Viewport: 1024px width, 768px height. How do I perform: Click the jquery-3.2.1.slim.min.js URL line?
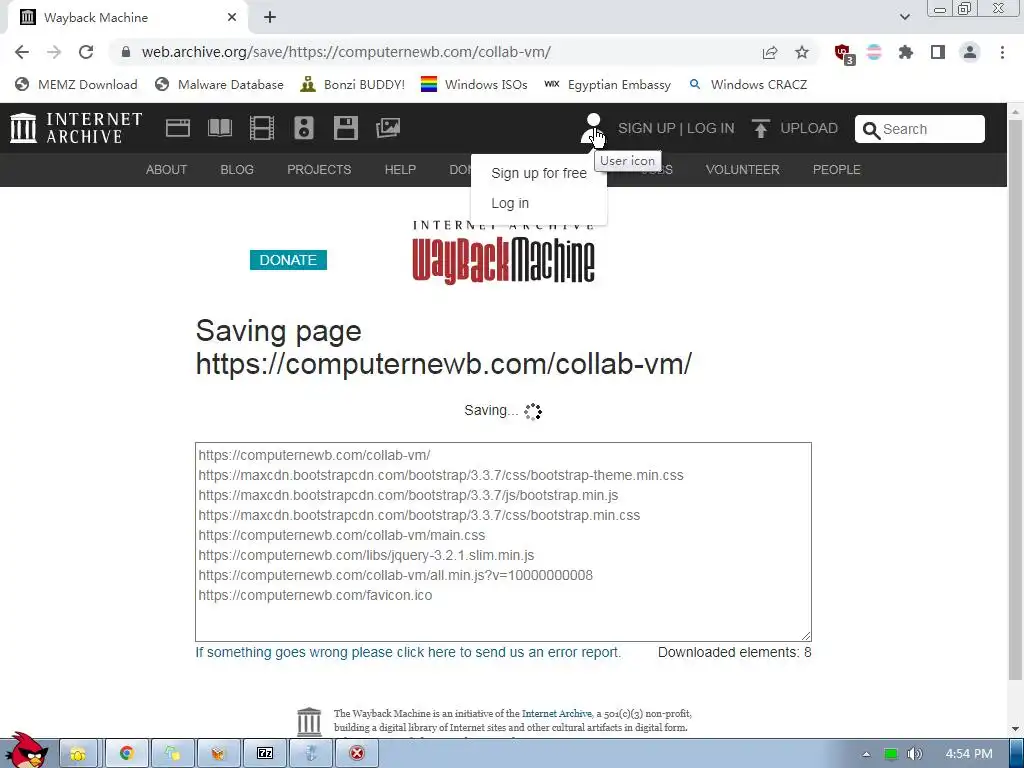click(366, 555)
